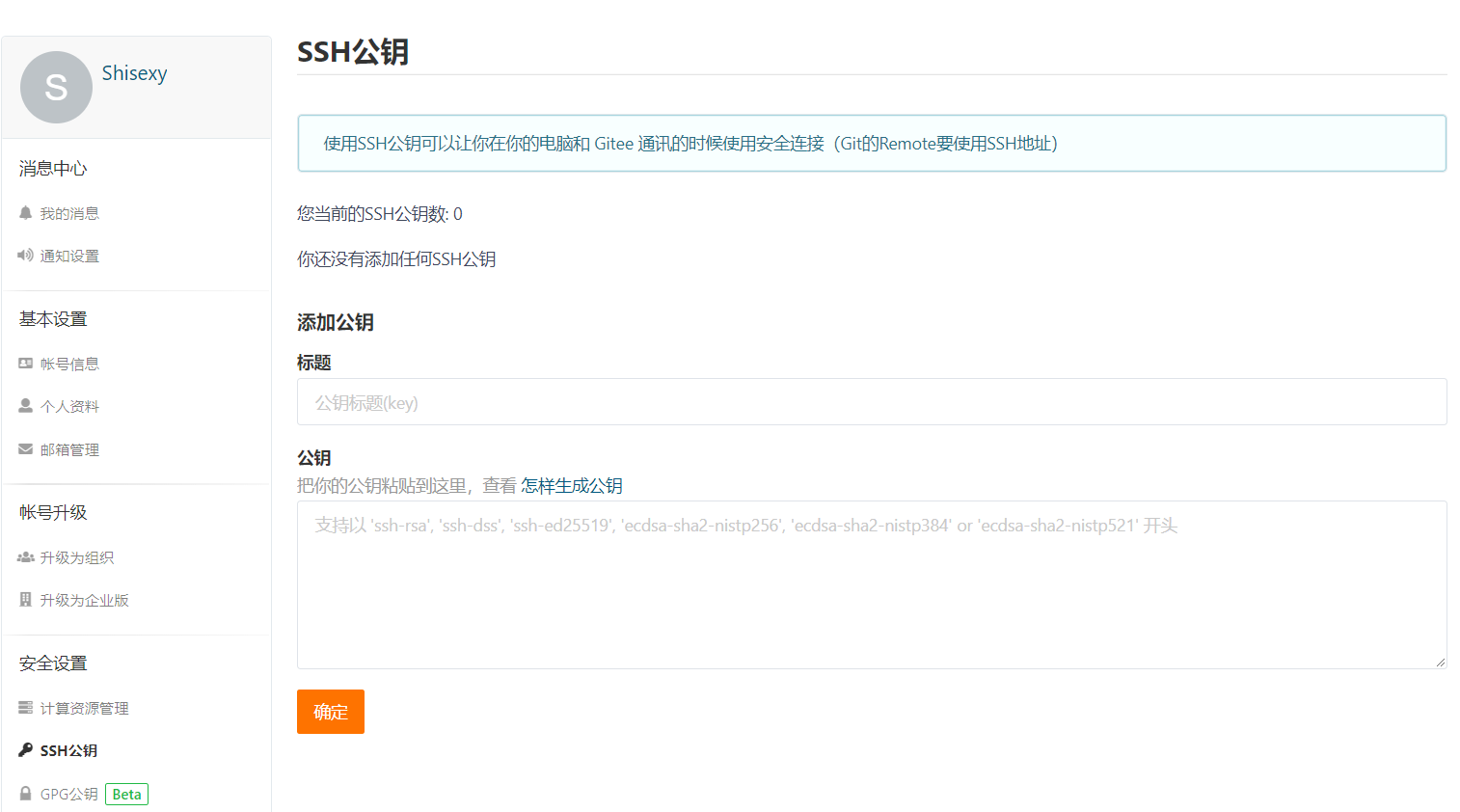Click the building icon beside 升级为企业版
This screenshot has height=812, width=1460.
(26, 600)
